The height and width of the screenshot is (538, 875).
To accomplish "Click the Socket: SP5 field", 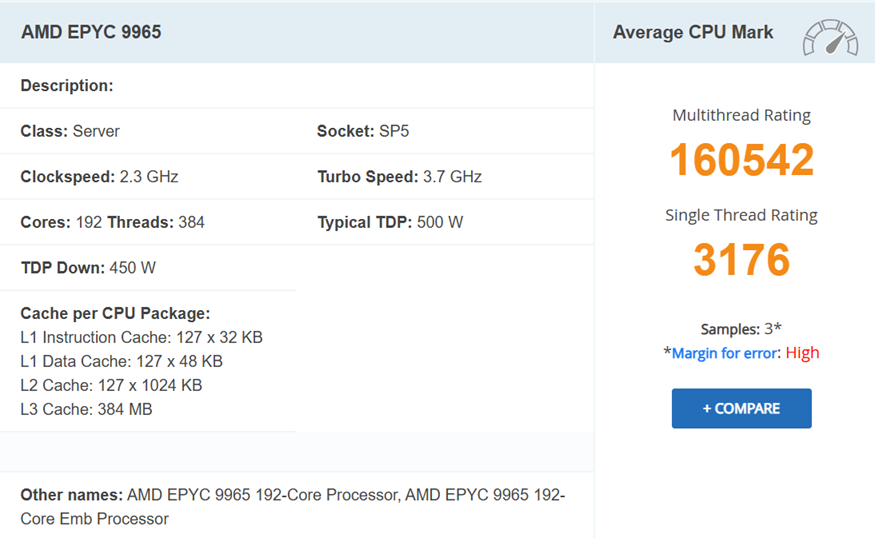I will (x=361, y=131).
